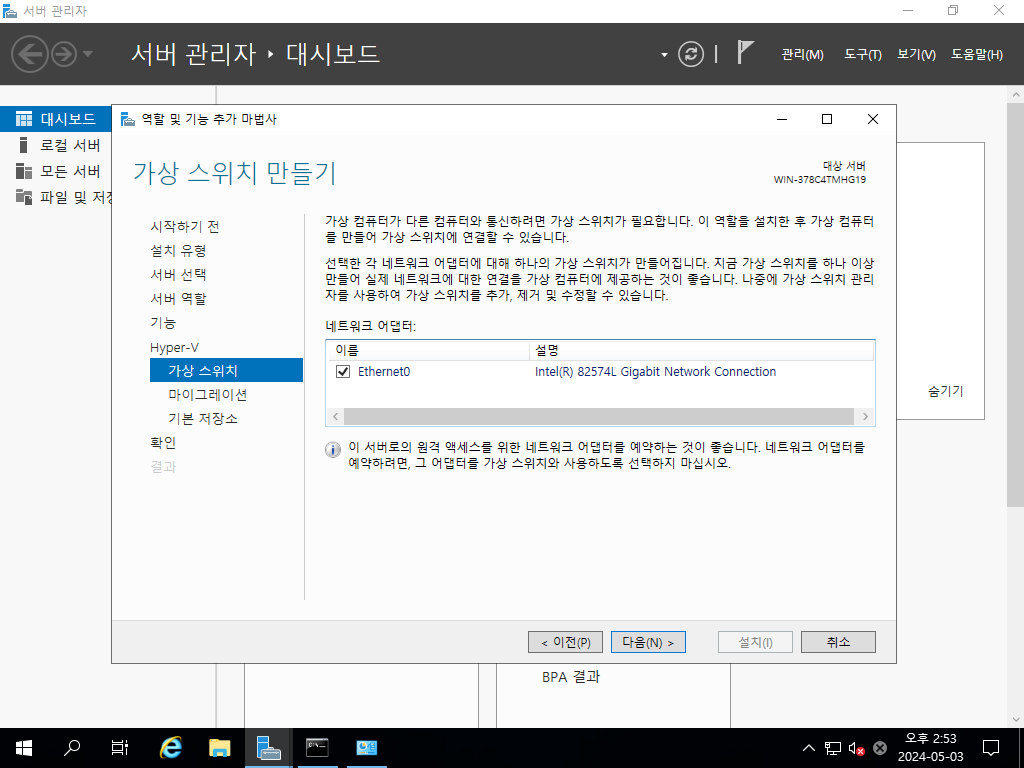Open the Windows Start menu

(24, 748)
